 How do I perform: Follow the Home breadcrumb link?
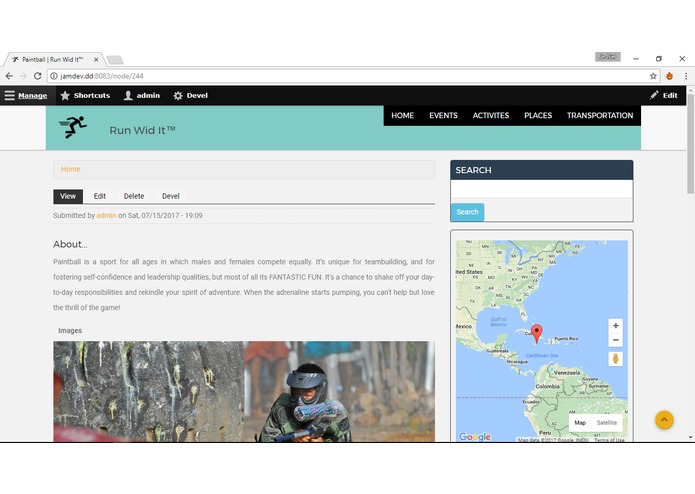coord(70,169)
